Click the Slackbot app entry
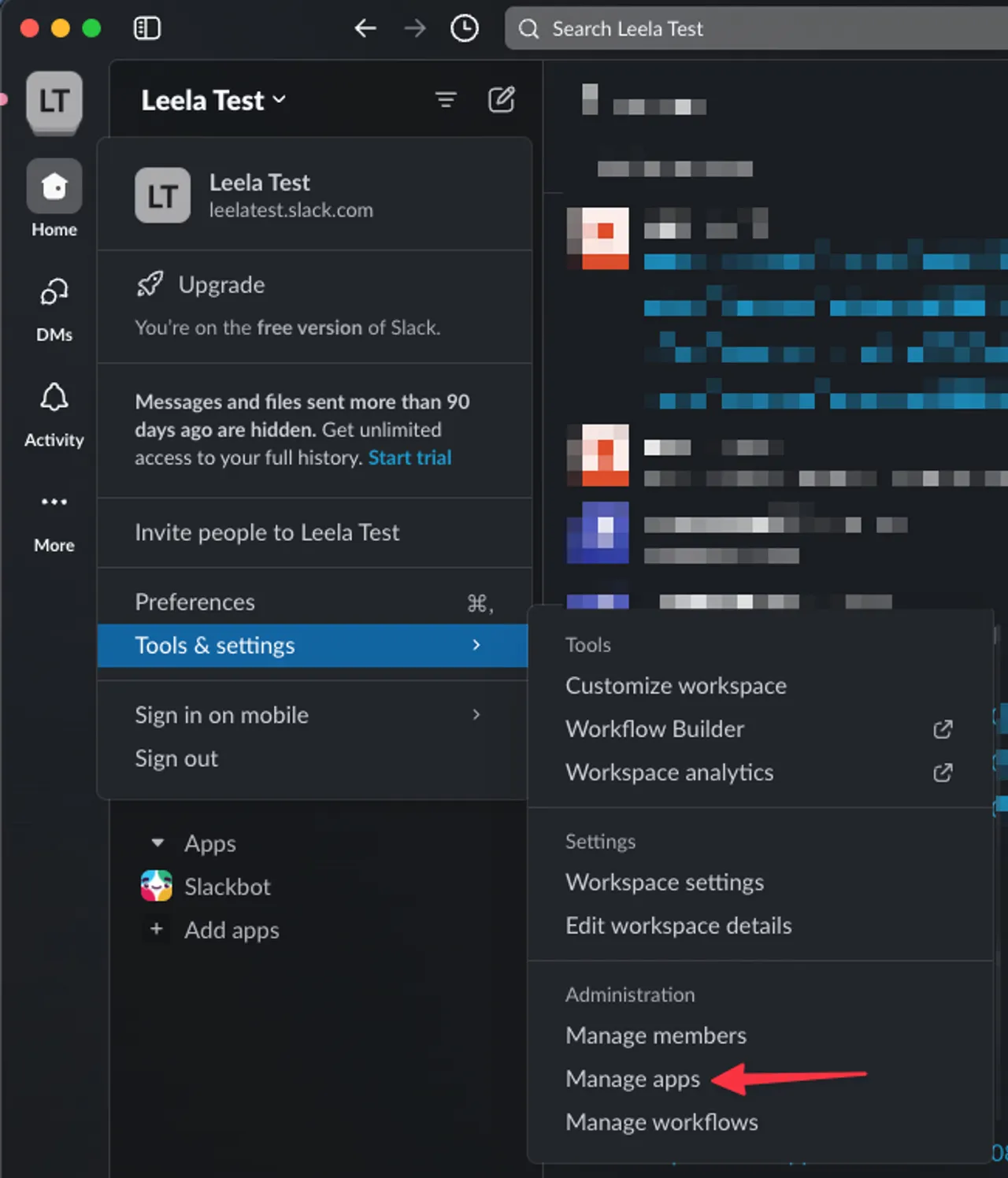 206,887
